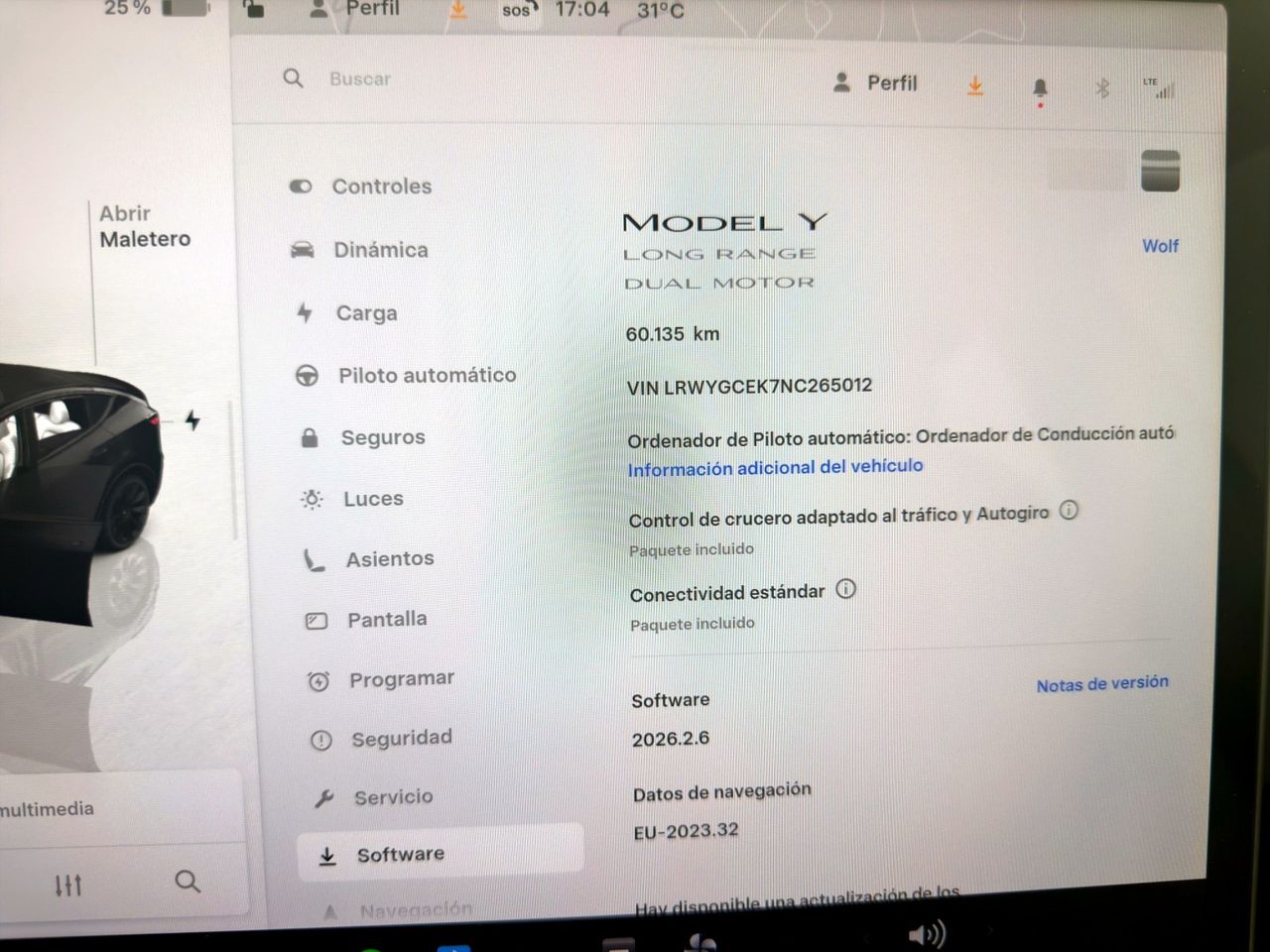The image size is (1270, 952).
Task: Open notifications bell icon
Action: [1040, 90]
